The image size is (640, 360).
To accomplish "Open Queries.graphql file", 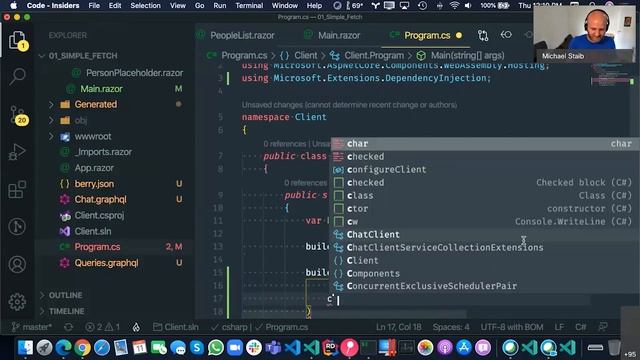I will pyautogui.click(x=106, y=263).
